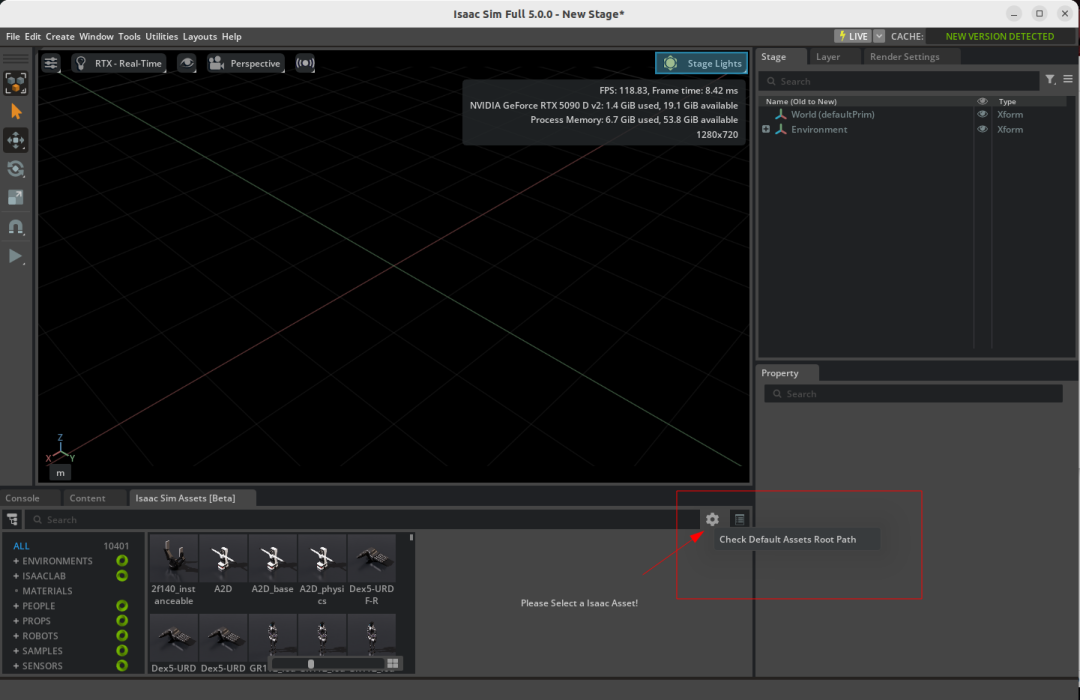Click the RTX - Real-Time renderer button
Image resolution: width=1080 pixels, height=700 pixels.
click(x=118, y=63)
